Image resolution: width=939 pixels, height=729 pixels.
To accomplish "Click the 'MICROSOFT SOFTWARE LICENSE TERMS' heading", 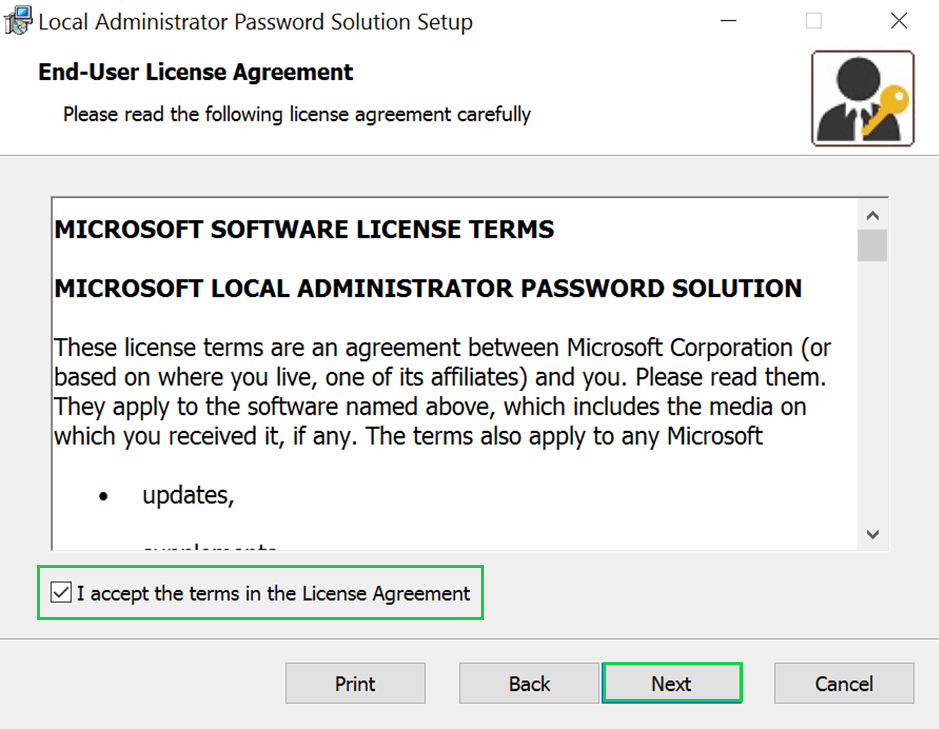I will (x=304, y=229).
